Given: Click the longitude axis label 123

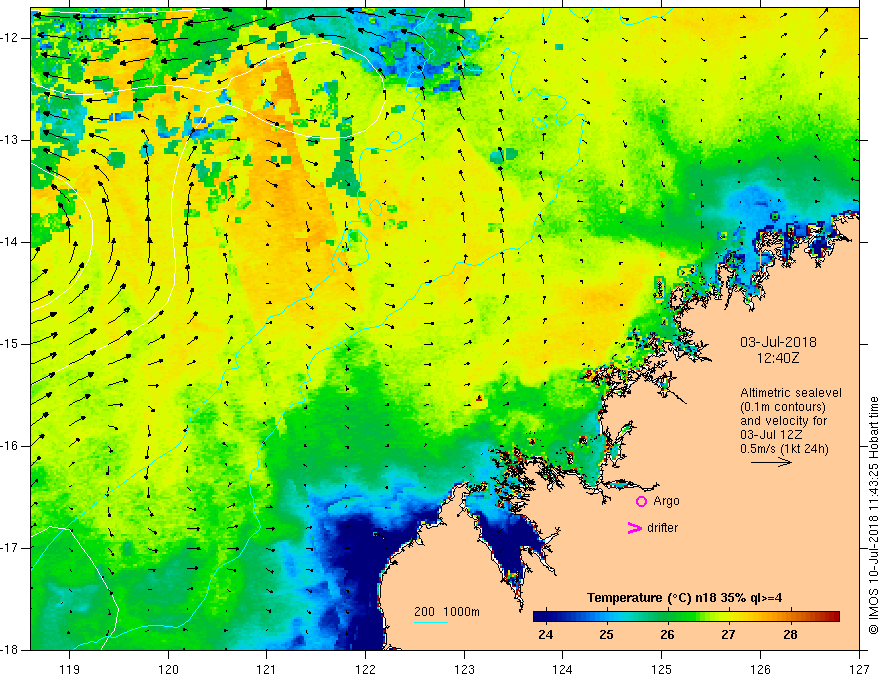Looking at the screenshot, I should (464, 669).
